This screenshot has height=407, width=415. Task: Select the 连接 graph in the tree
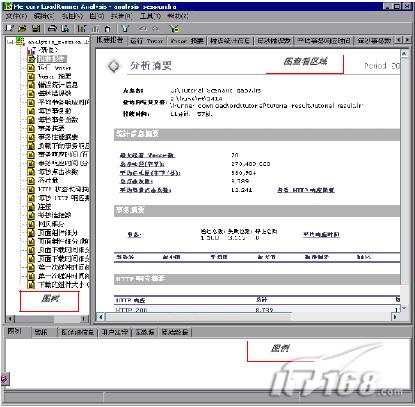pyautogui.click(x=45, y=207)
